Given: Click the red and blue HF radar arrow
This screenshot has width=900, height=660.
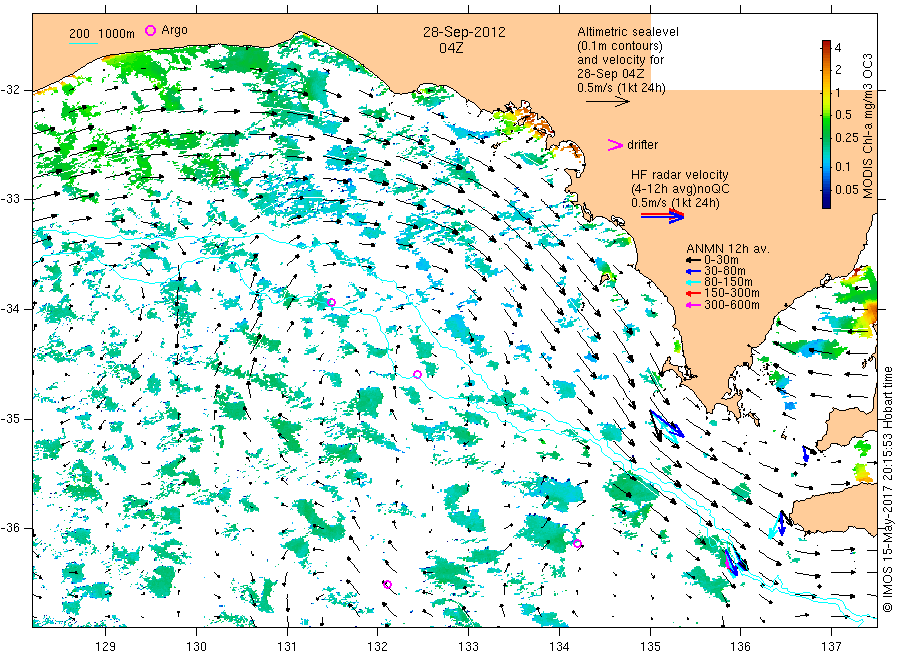Looking at the screenshot, I should click(x=662, y=216).
